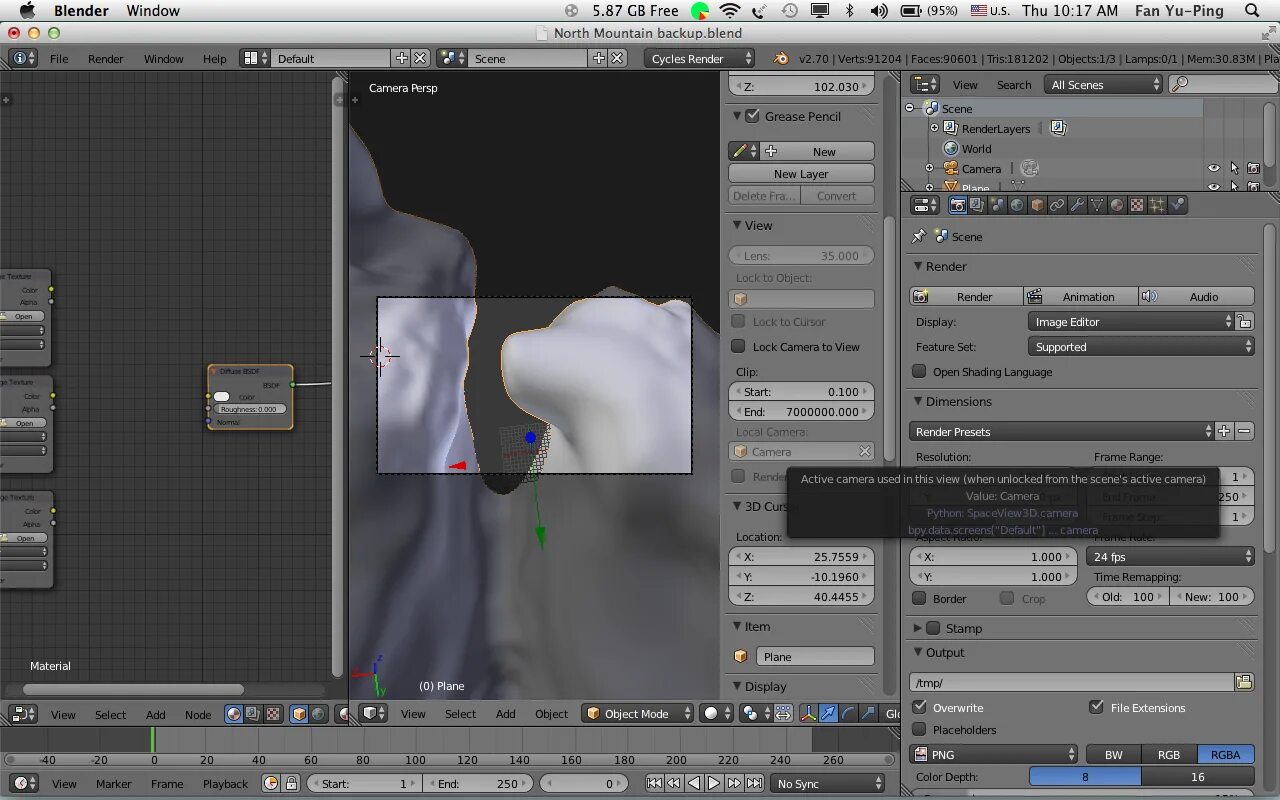
Task: Click the Animation render button
Action: click(1080, 297)
